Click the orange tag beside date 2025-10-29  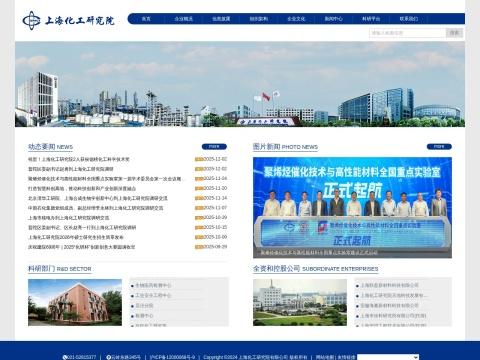pos(199,218)
